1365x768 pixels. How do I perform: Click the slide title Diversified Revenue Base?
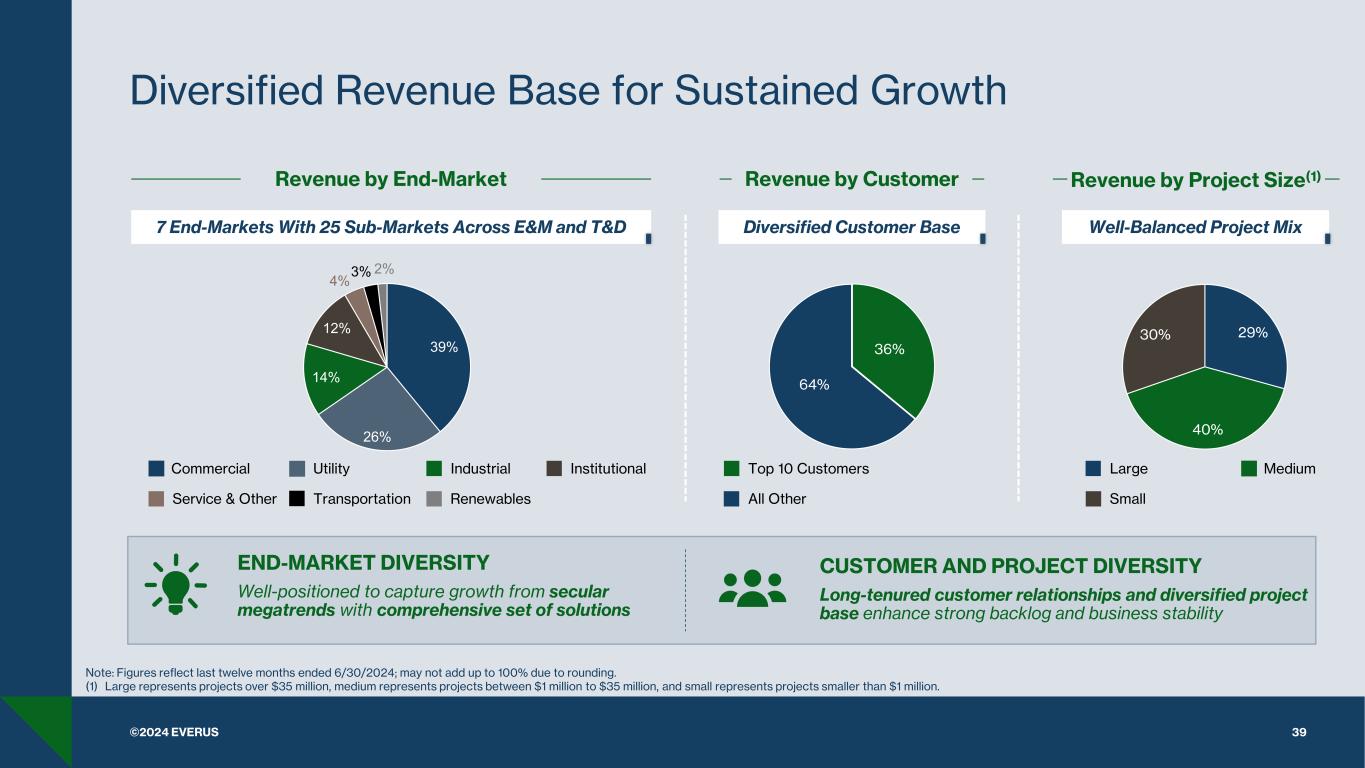pyautogui.click(x=568, y=91)
